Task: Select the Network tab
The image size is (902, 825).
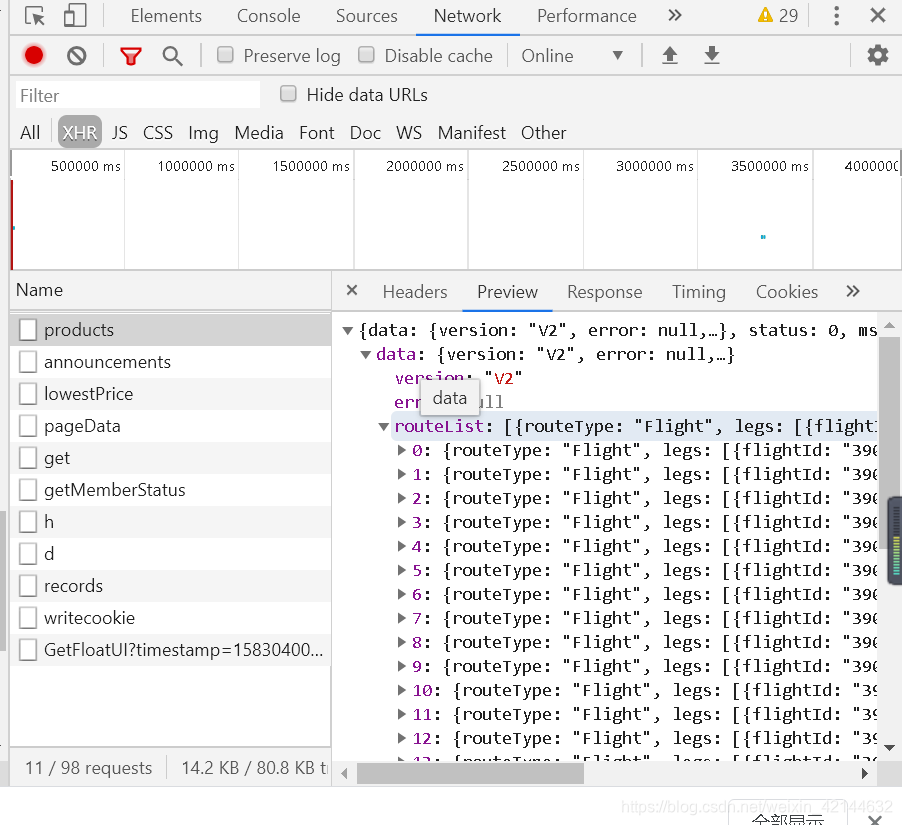Action: [467, 16]
